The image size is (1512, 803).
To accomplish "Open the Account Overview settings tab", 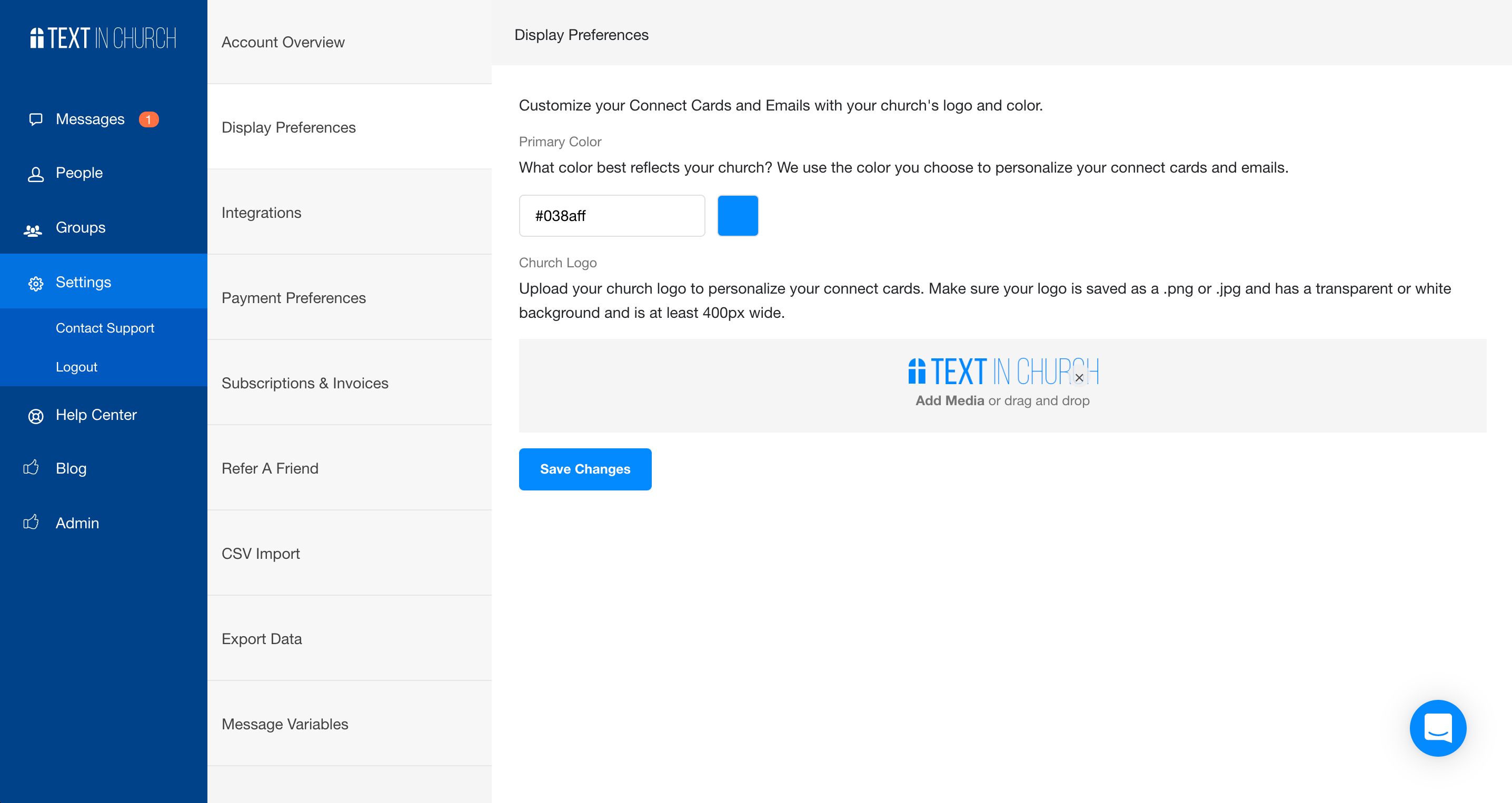I will click(x=349, y=42).
